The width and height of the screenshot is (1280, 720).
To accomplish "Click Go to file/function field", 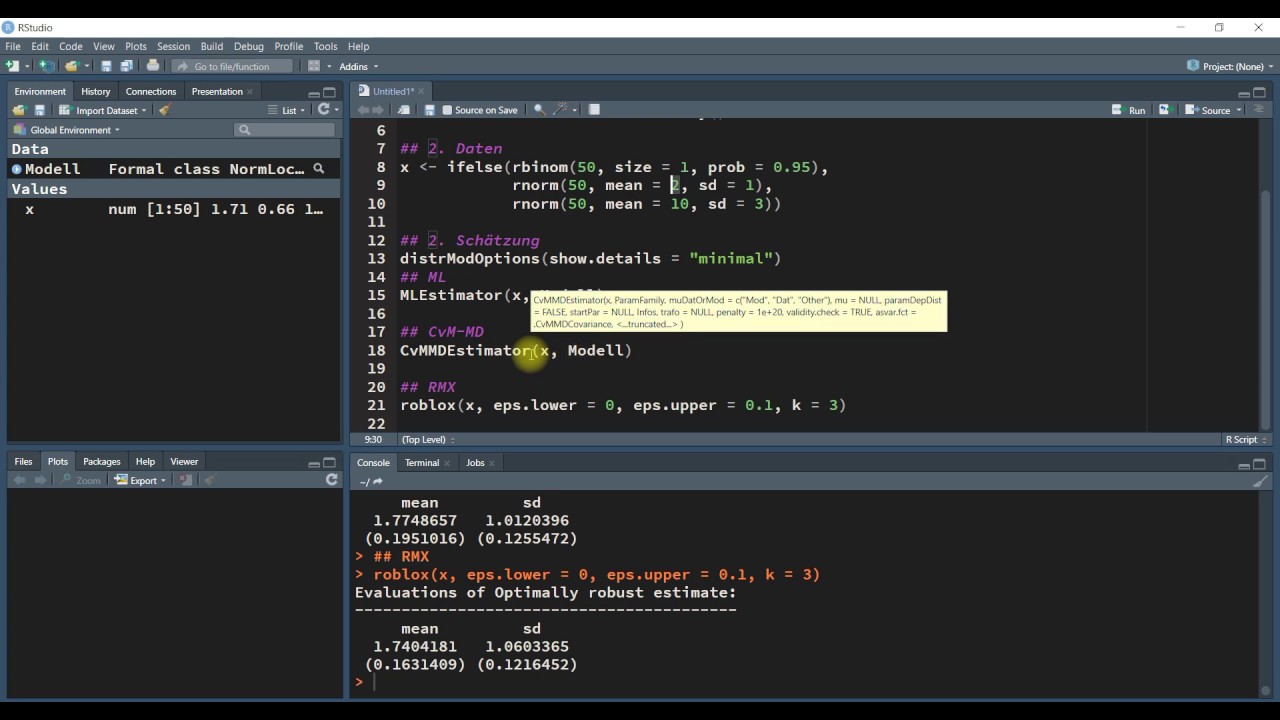I will coord(233,67).
